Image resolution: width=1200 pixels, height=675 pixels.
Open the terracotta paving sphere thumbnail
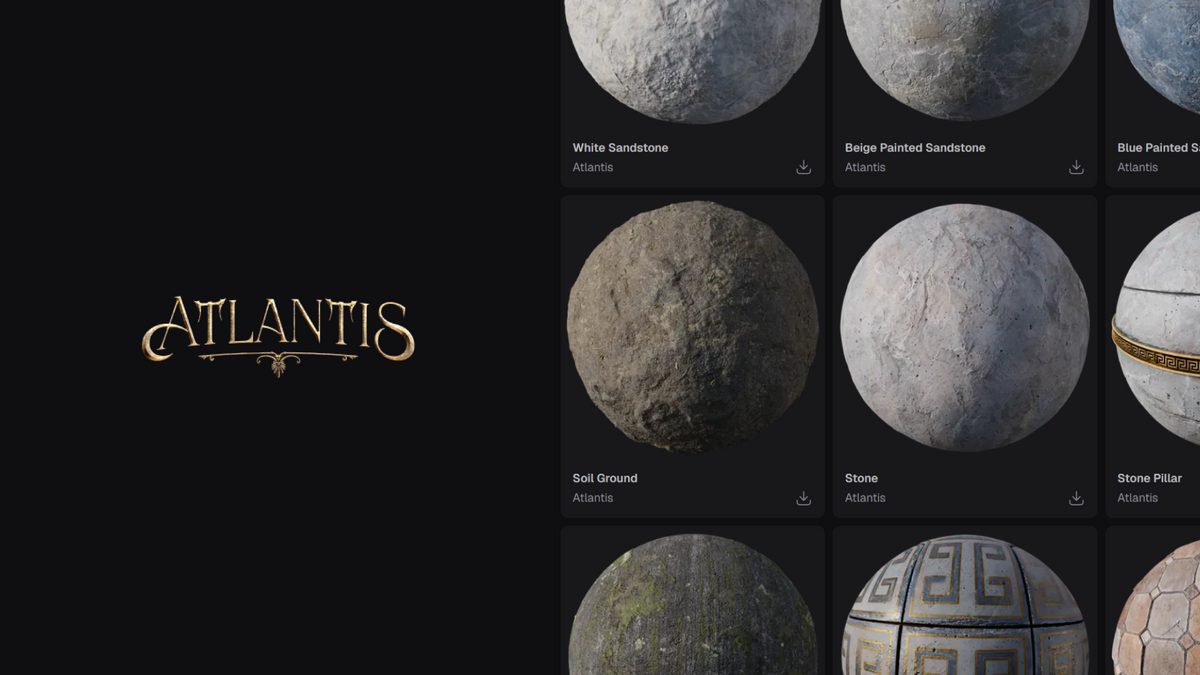coord(1157,608)
